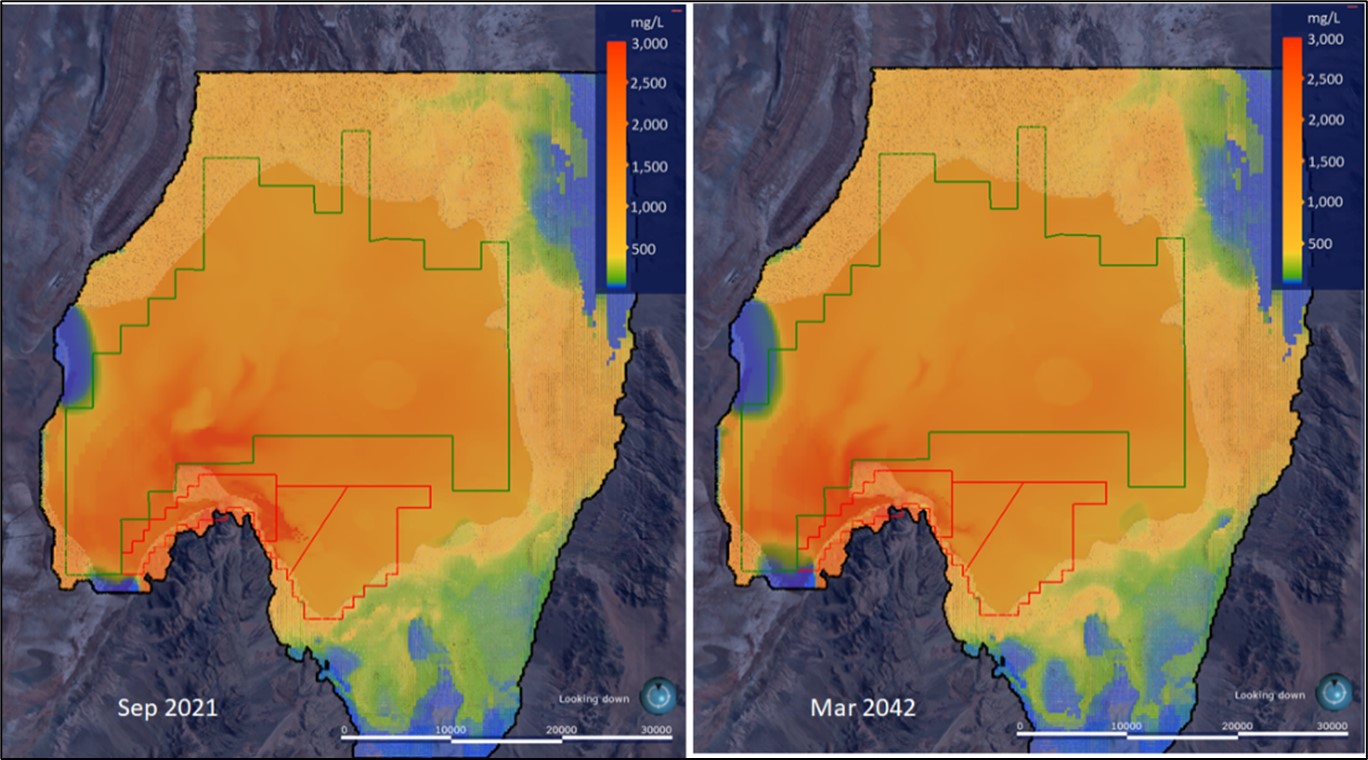This screenshot has height=760, width=1368.
Task: Click the 500 value in Sep 2021 legend
Action: tap(644, 248)
